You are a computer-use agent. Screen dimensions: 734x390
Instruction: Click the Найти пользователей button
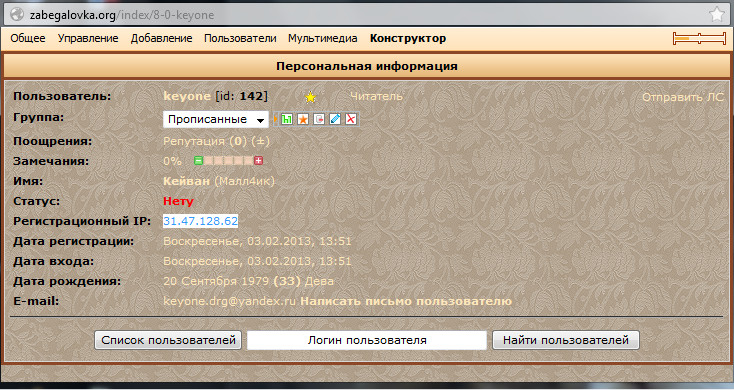pyautogui.click(x=566, y=340)
